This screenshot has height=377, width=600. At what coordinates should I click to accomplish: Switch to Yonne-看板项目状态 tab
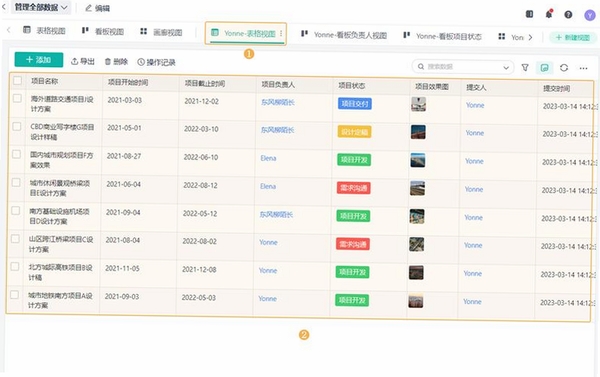[443, 36]
